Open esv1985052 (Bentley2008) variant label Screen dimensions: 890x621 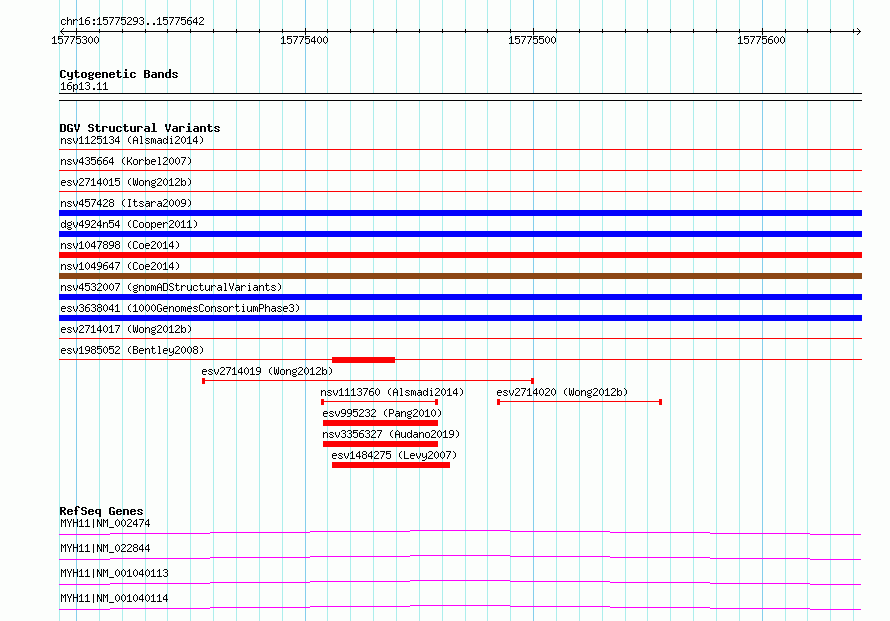(x=132, y=350)
